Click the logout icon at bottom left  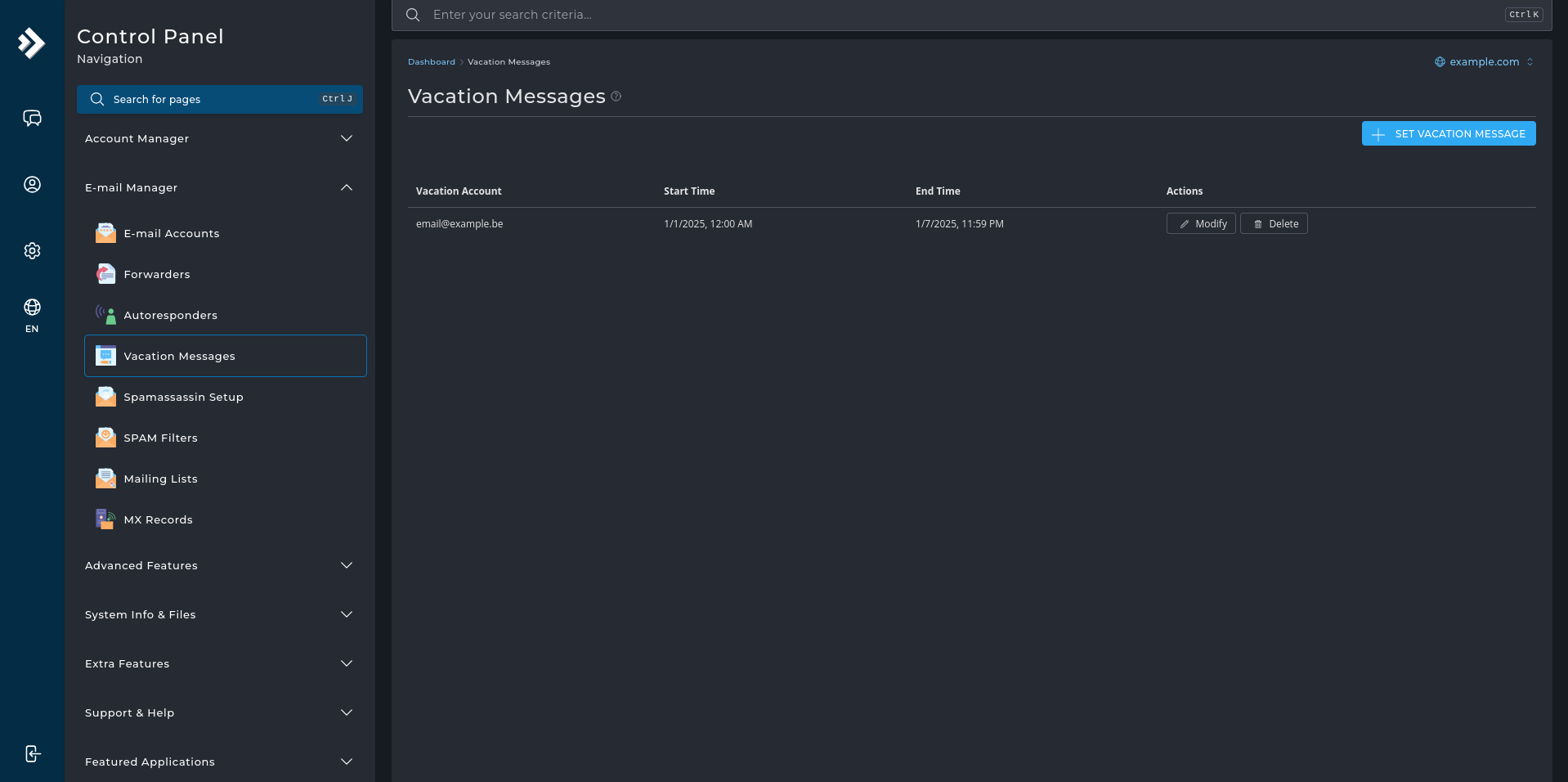[x=32, y=753]
